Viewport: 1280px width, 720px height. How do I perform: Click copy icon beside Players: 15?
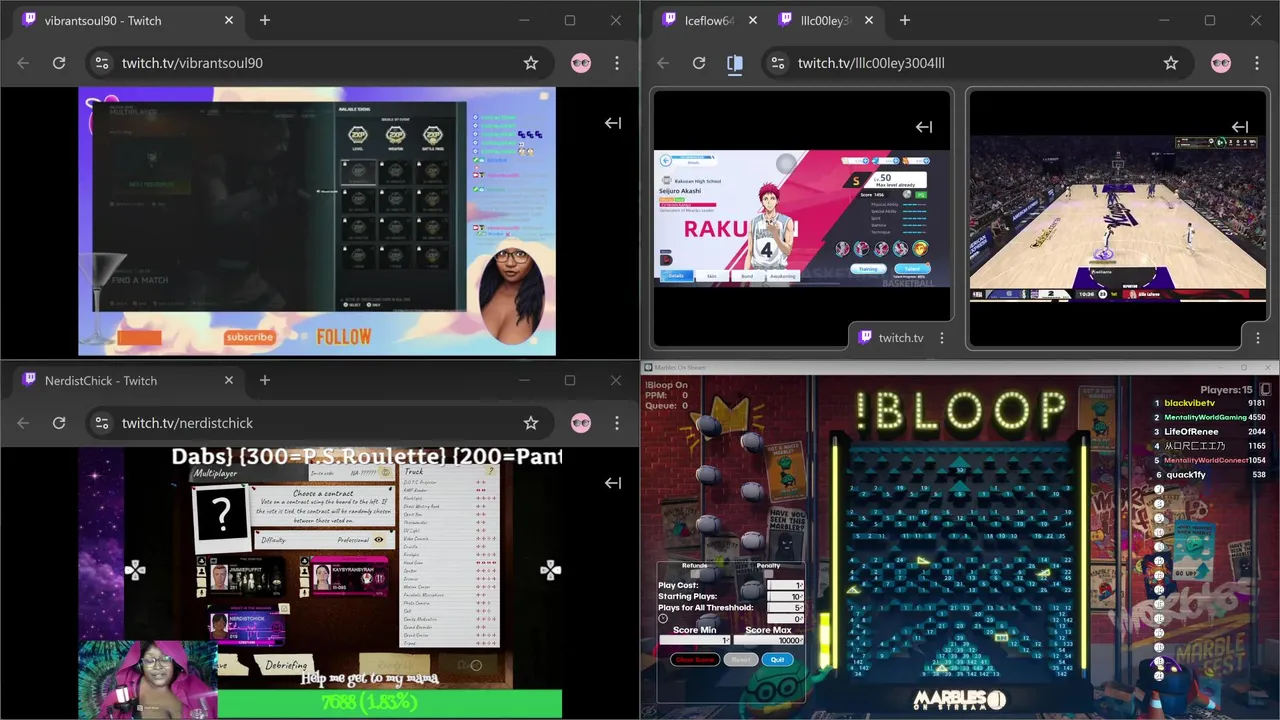pos(1265,389)
